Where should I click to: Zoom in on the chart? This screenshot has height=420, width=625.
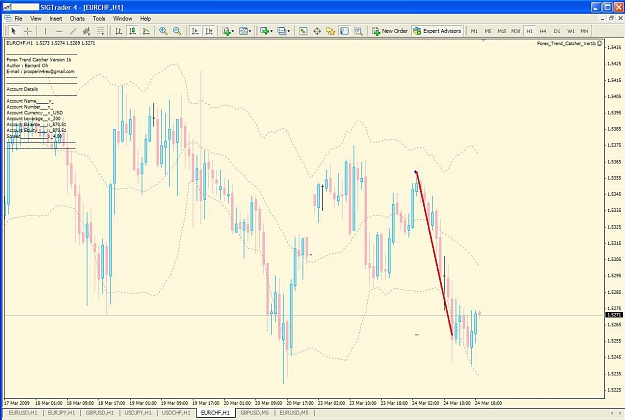(x=163, y=31)
